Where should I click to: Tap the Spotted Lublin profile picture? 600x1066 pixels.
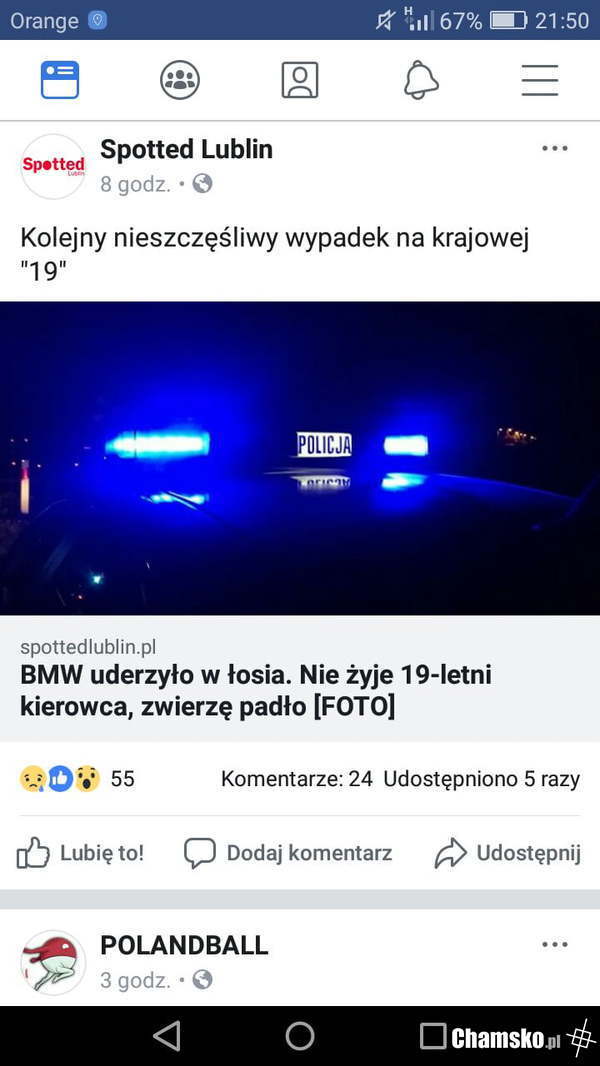53,166
